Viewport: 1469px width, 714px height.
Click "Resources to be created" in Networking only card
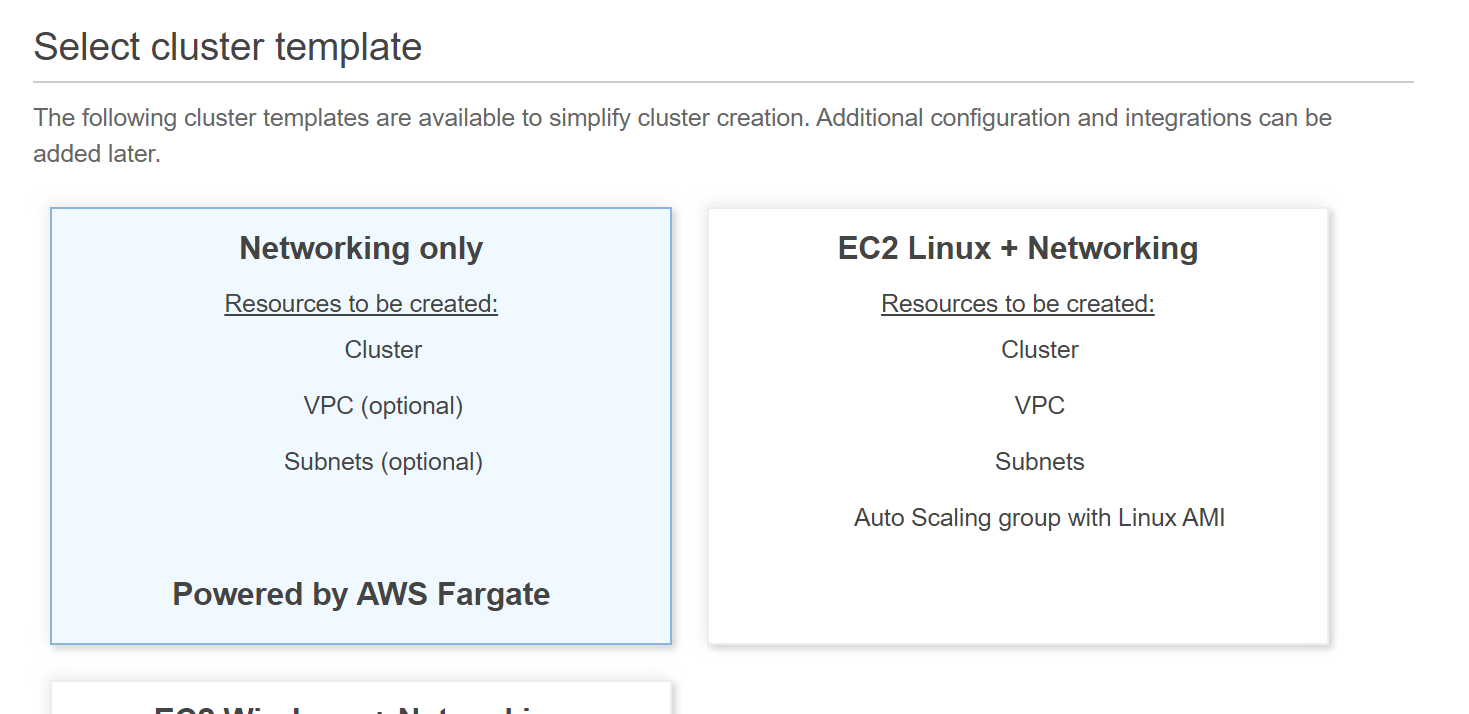(x=361, y=304)
